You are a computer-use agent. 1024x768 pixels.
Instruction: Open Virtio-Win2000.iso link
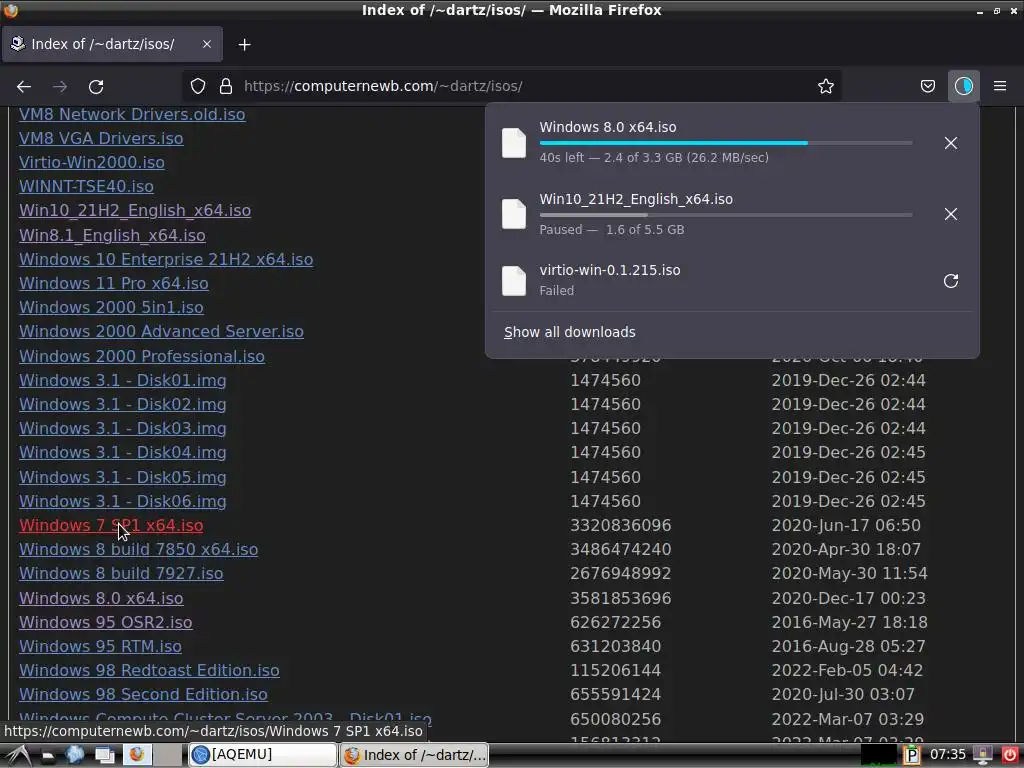(92, 163)
